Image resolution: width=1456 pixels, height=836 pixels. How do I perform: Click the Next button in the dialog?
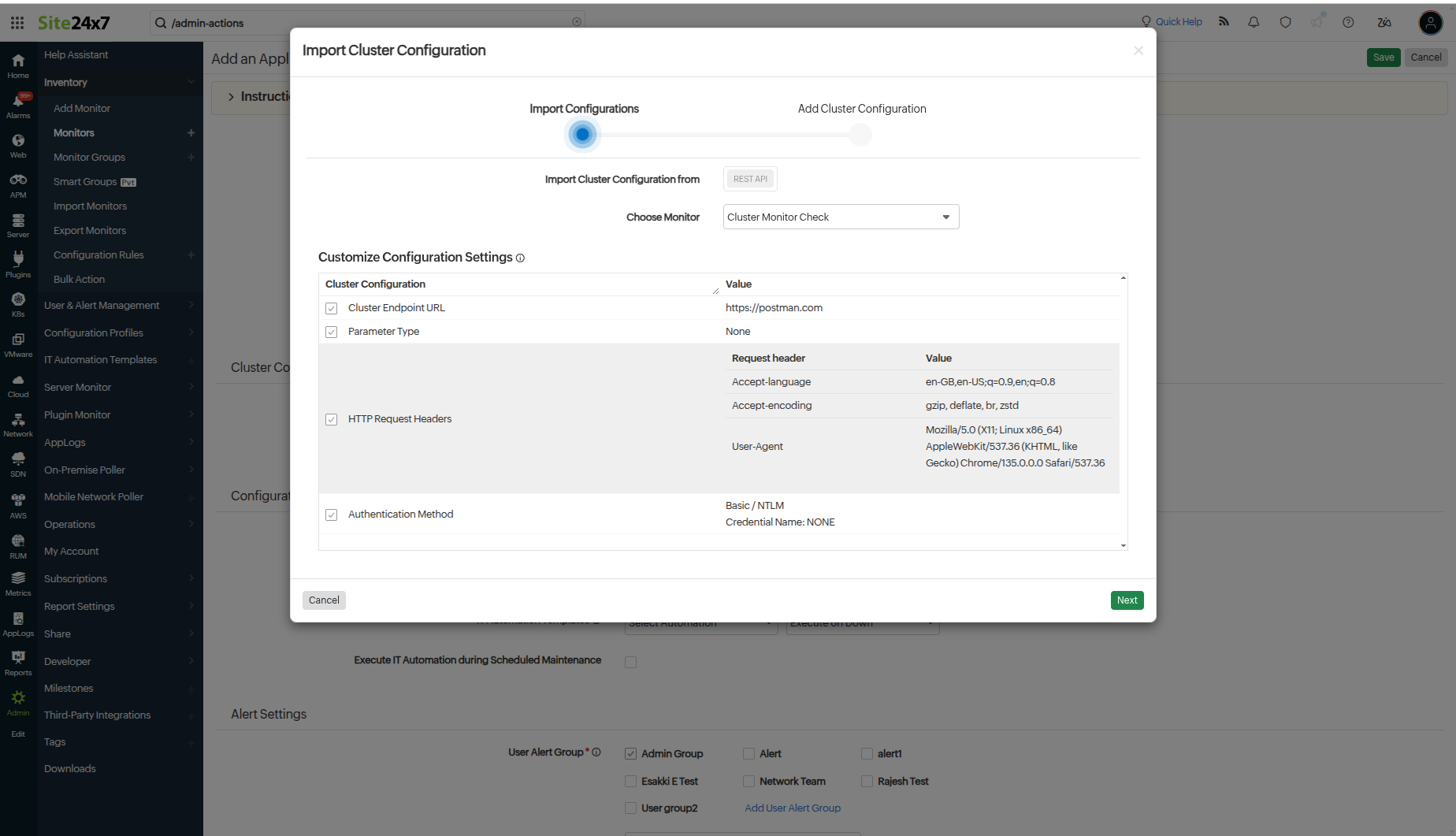tap(1127, 600)
